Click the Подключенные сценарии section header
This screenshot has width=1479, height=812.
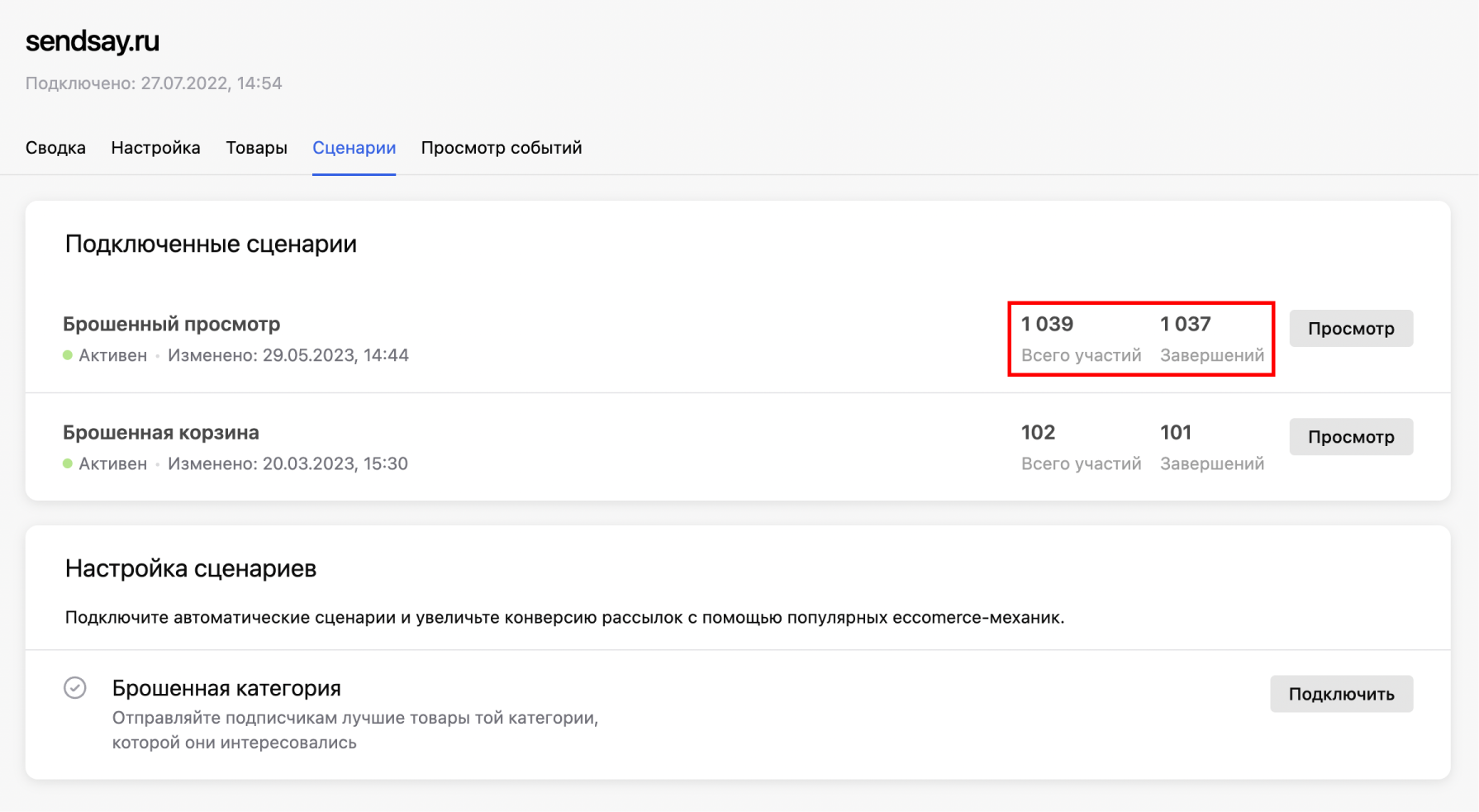[x=210, y=244]
